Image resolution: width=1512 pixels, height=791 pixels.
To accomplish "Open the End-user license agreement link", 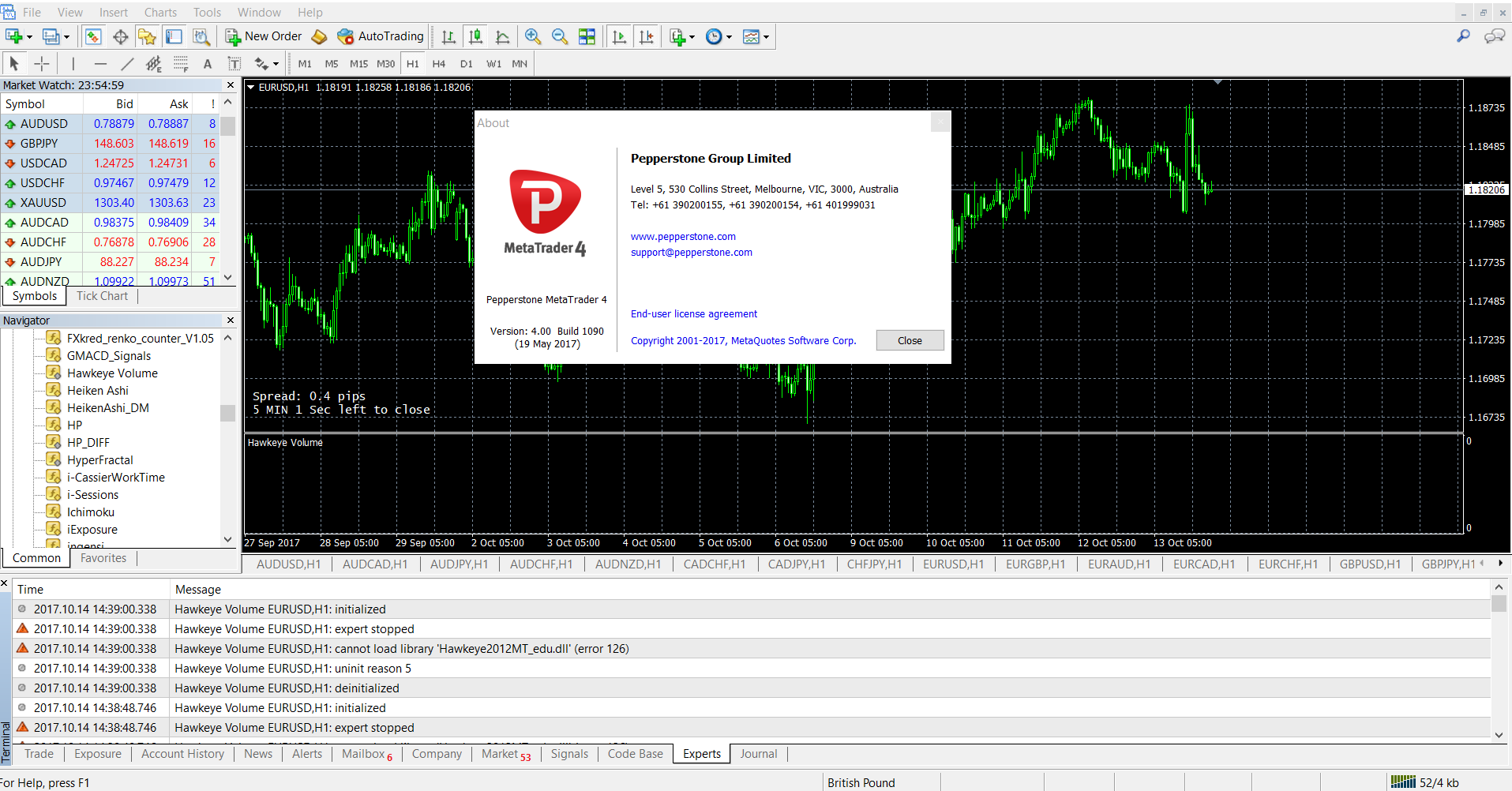I will point(693,313).
